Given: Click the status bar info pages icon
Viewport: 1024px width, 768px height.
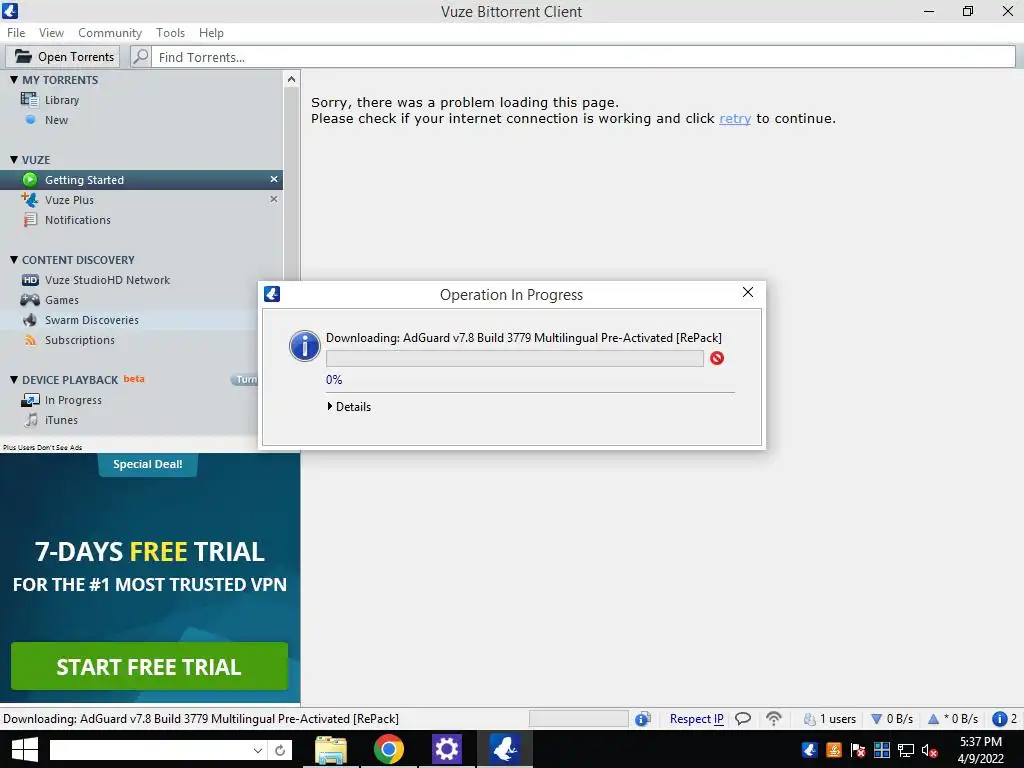Looking at the screenshot, I should [643, 719].
